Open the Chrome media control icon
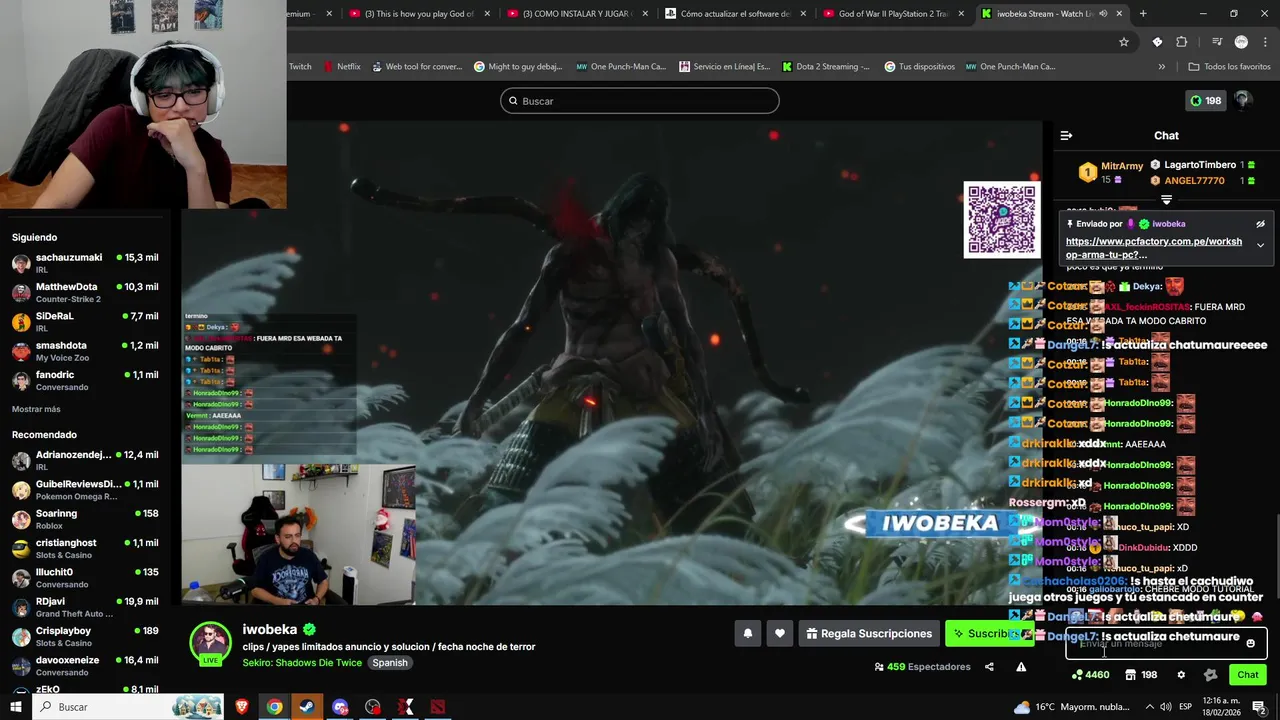The image size is (1280, 720). (x=1216, y=42)
